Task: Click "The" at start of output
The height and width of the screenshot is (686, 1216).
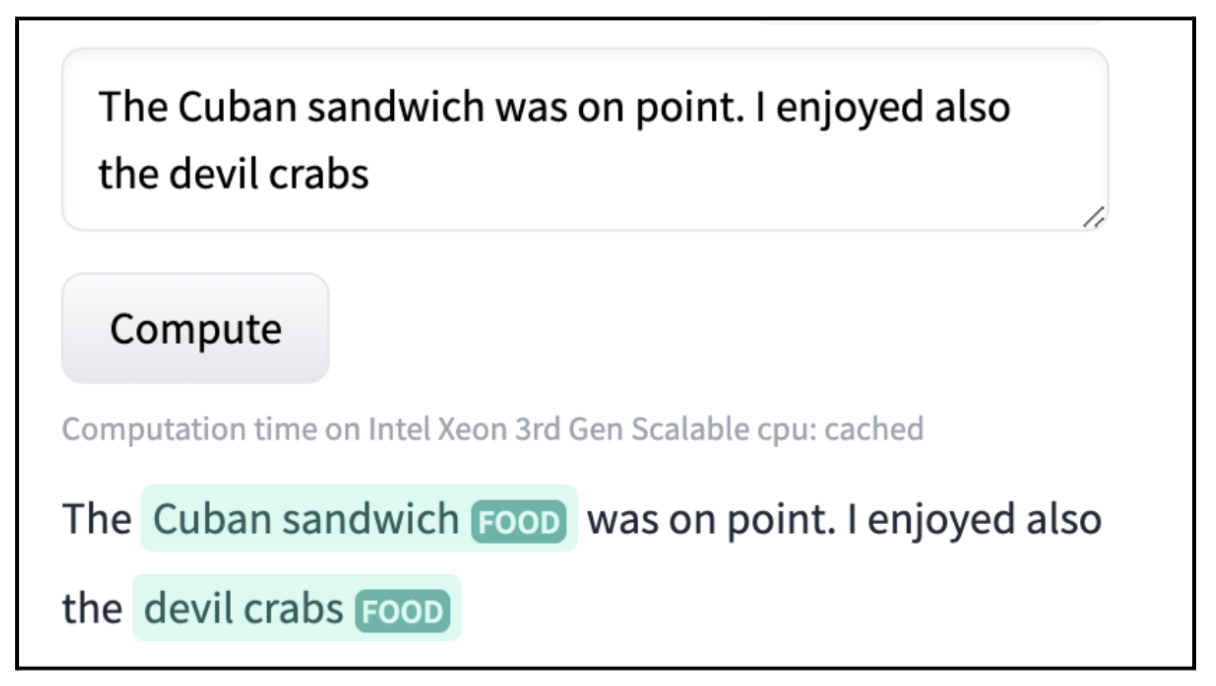Action: coord(96,520)
